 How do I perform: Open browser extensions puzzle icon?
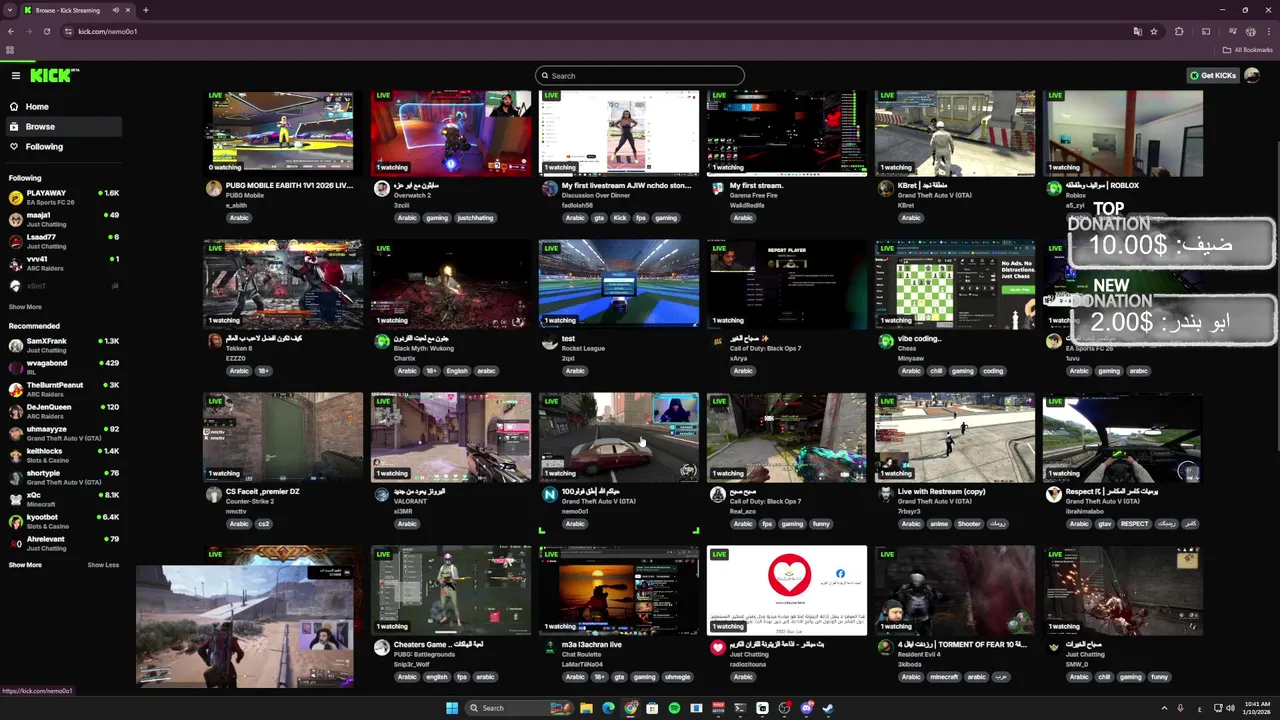pos(1179,31)
